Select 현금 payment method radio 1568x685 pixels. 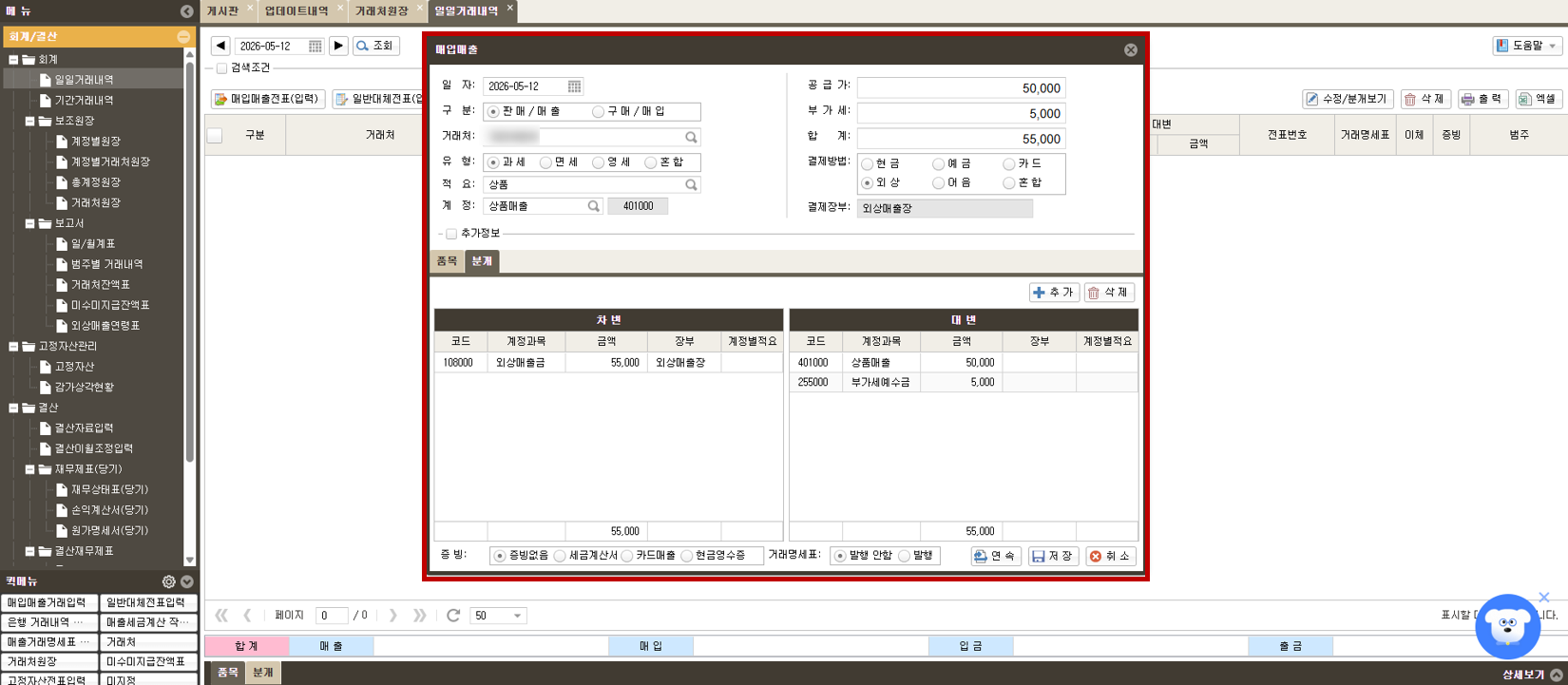[867, 164]
